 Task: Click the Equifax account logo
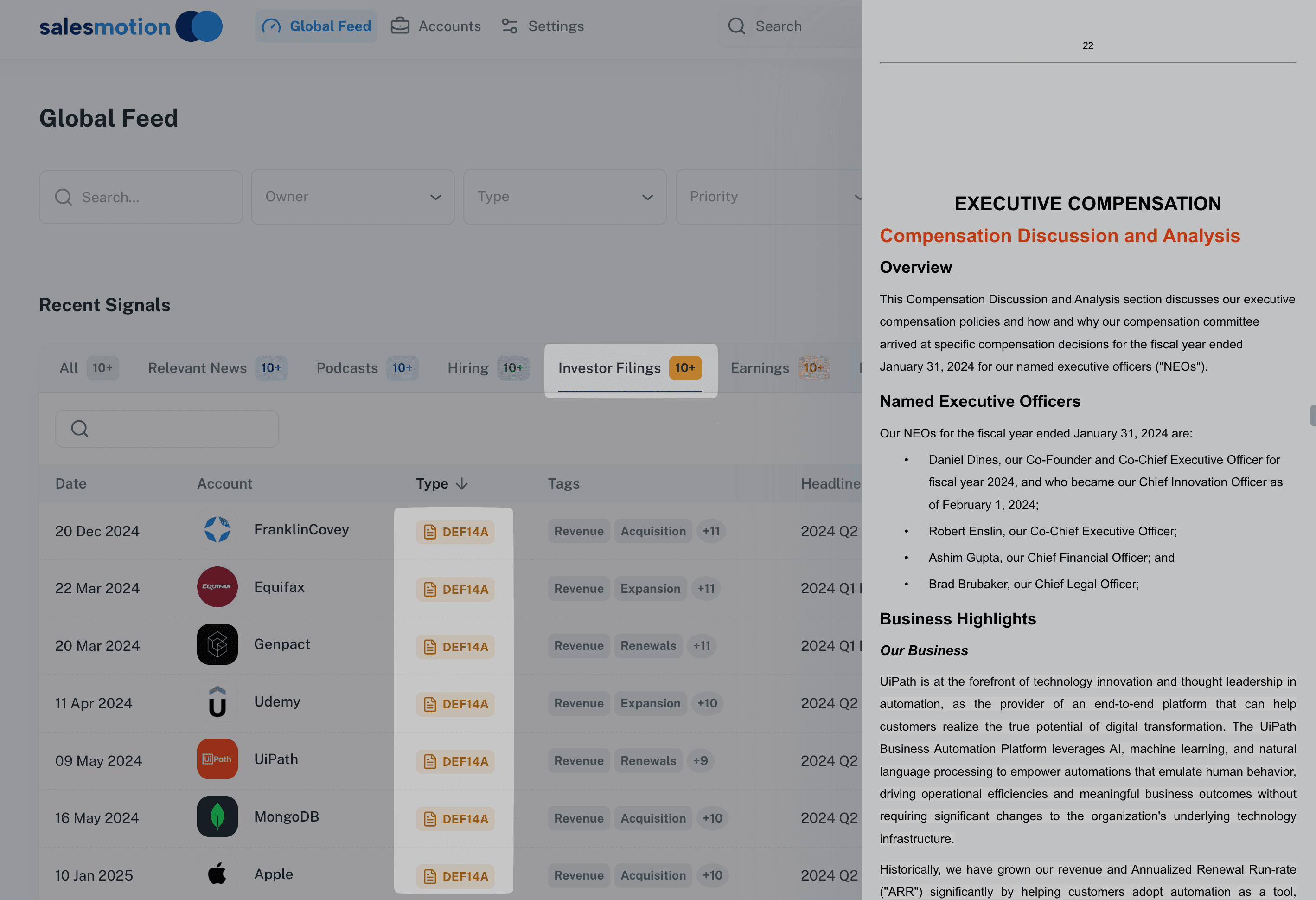[217, 587]
